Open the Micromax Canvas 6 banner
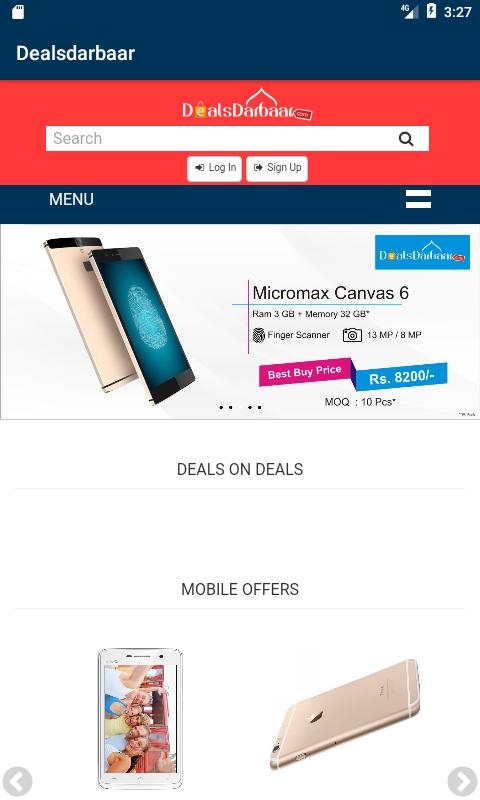 [240, 322]
